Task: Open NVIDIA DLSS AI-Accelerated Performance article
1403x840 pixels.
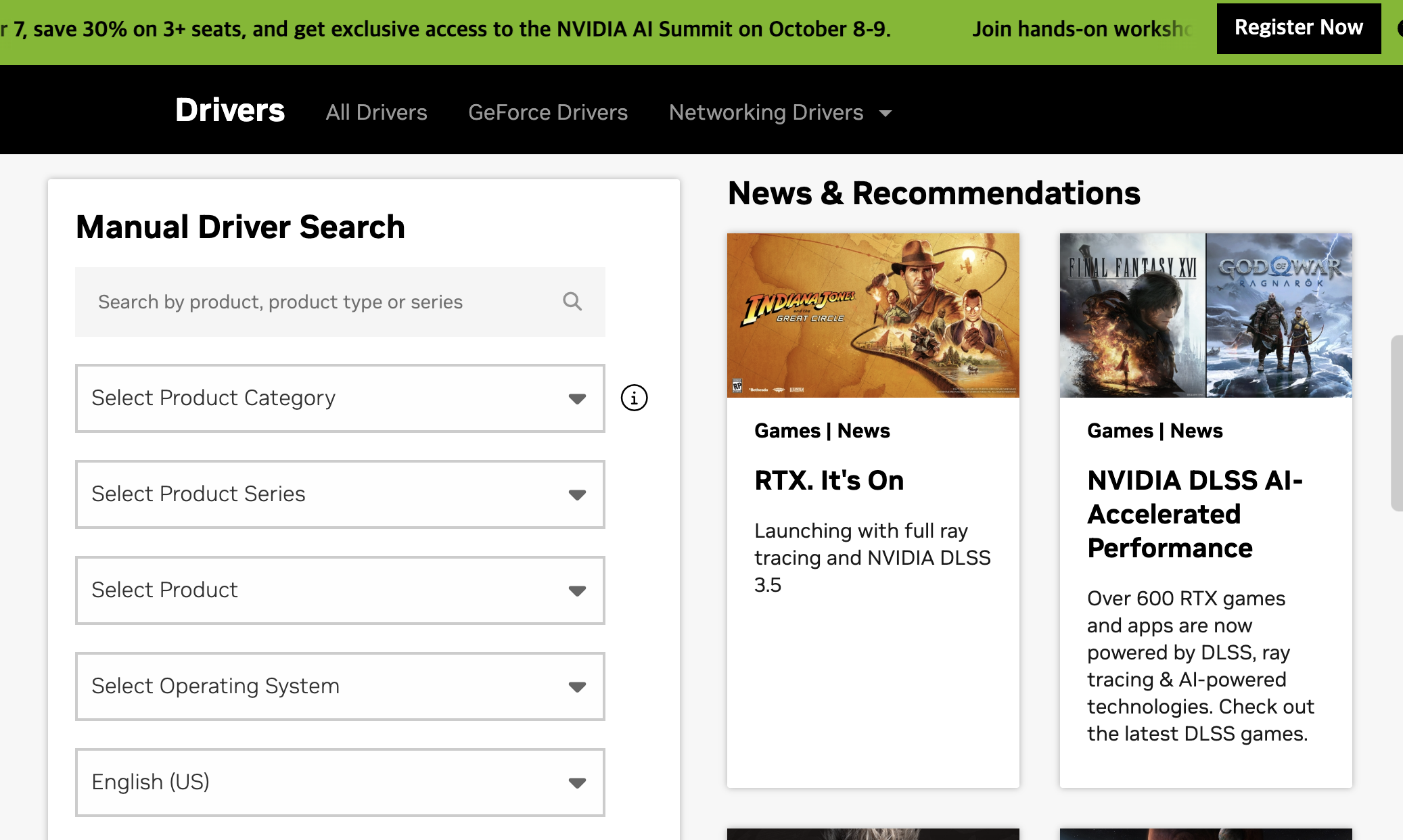Action: (1194, 514)
